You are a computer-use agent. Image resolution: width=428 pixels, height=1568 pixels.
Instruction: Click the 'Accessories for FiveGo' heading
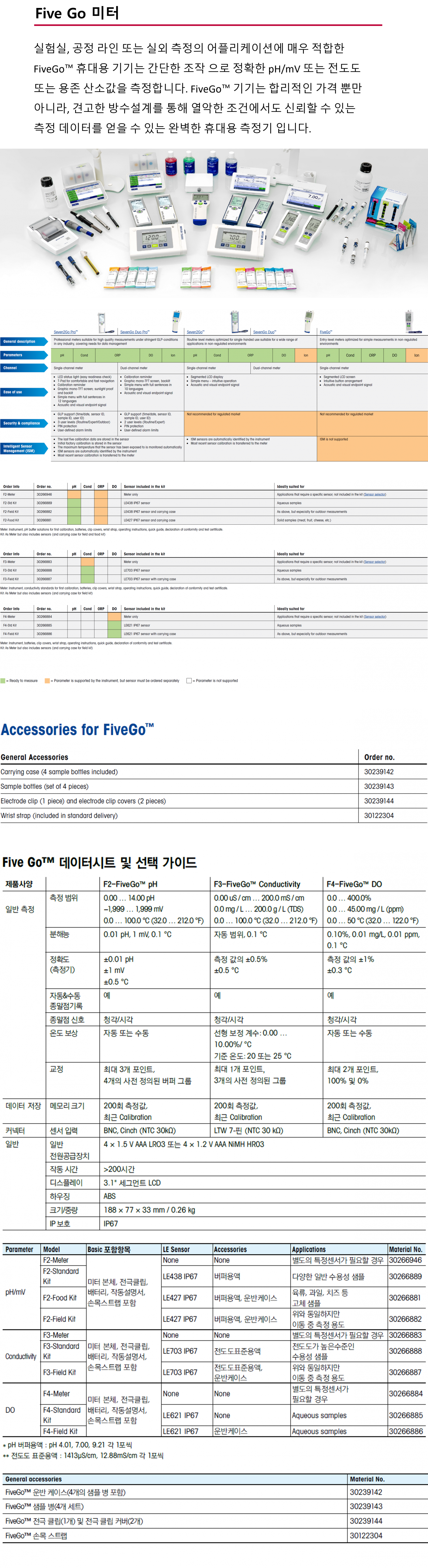click(77, 729)
